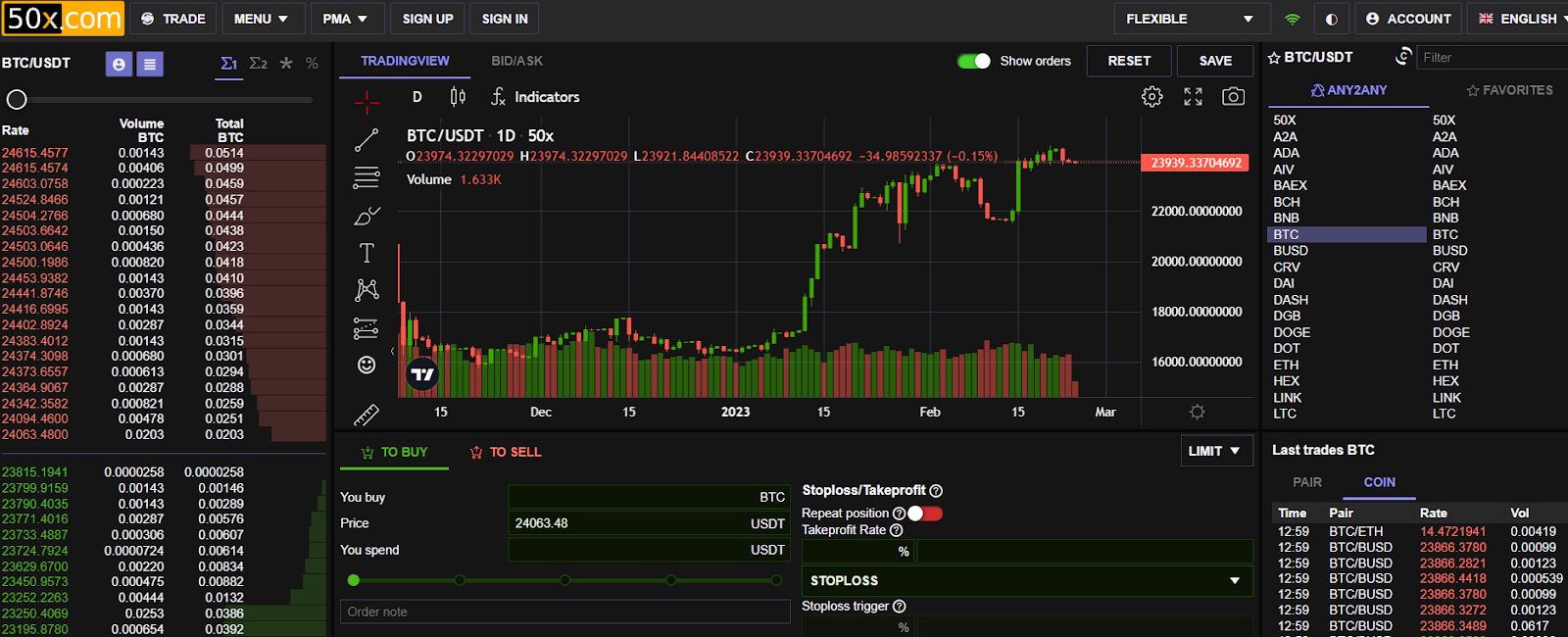This screenshot has width=1568, height=637.
Task: Click the order book depth slider handle
Action: [x=17, y=99]
